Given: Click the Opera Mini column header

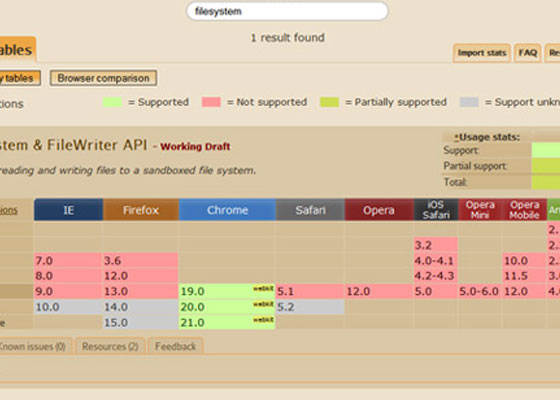Looking at the screenshot, I should pyautogui.click(x=480, y=210).
